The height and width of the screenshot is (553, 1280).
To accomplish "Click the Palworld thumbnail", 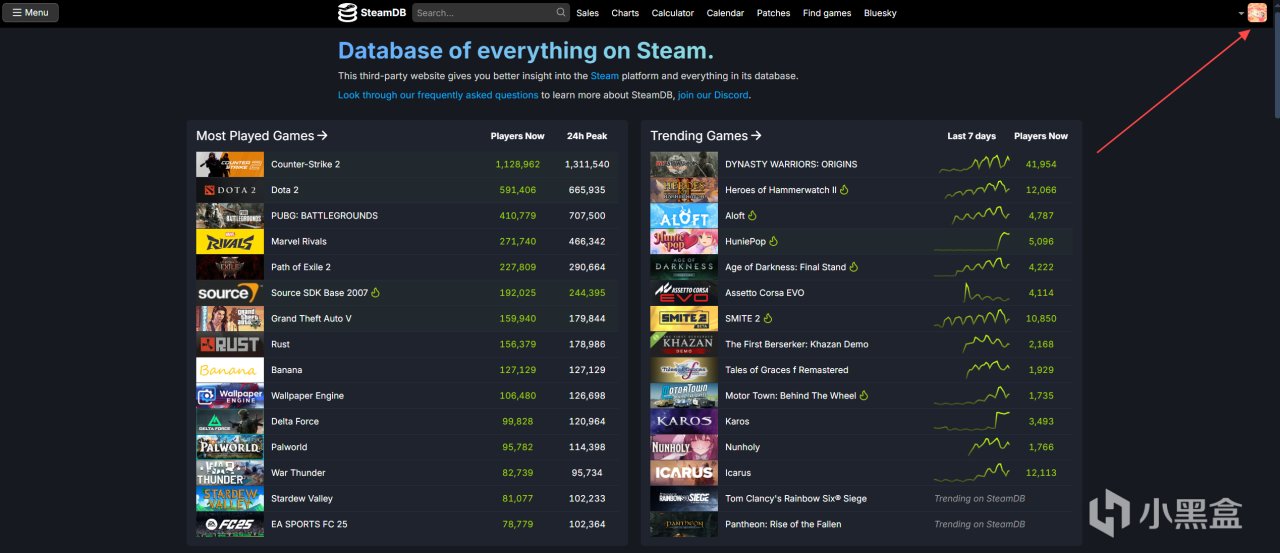I will (230, 447).
